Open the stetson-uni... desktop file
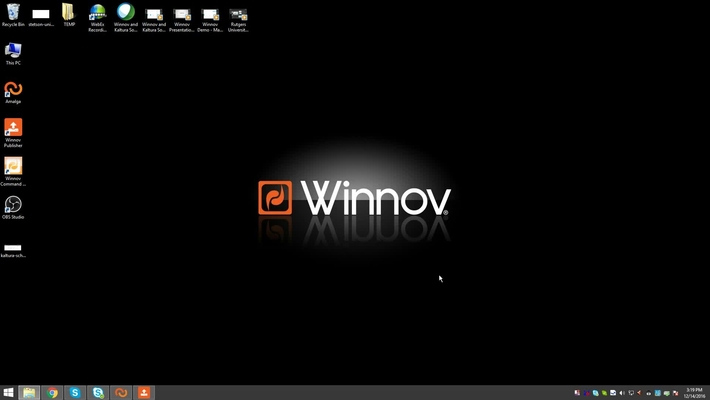 [x=41, y=17]
